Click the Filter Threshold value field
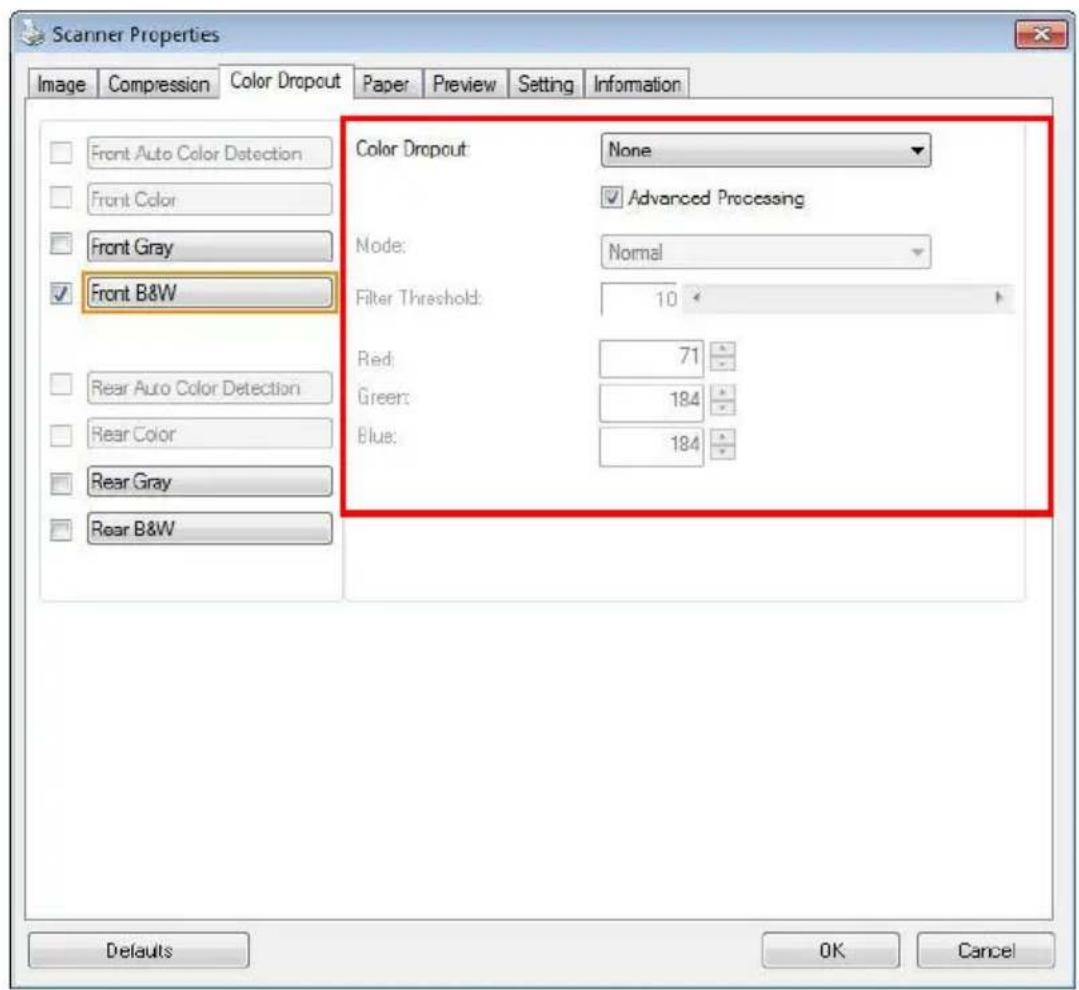 click(640, 299)
